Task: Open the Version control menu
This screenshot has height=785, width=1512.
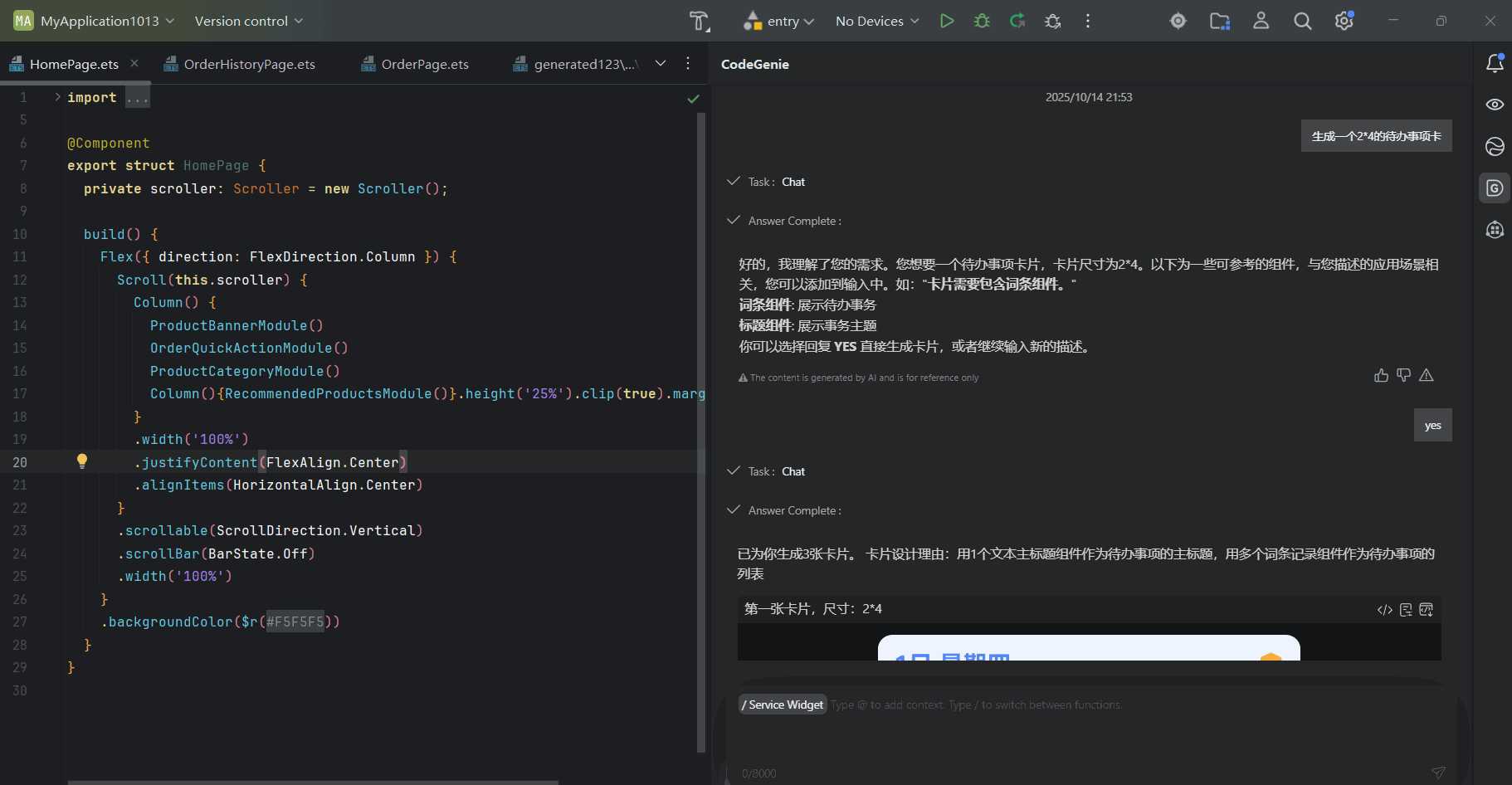Action: click(x=248, y=21)
